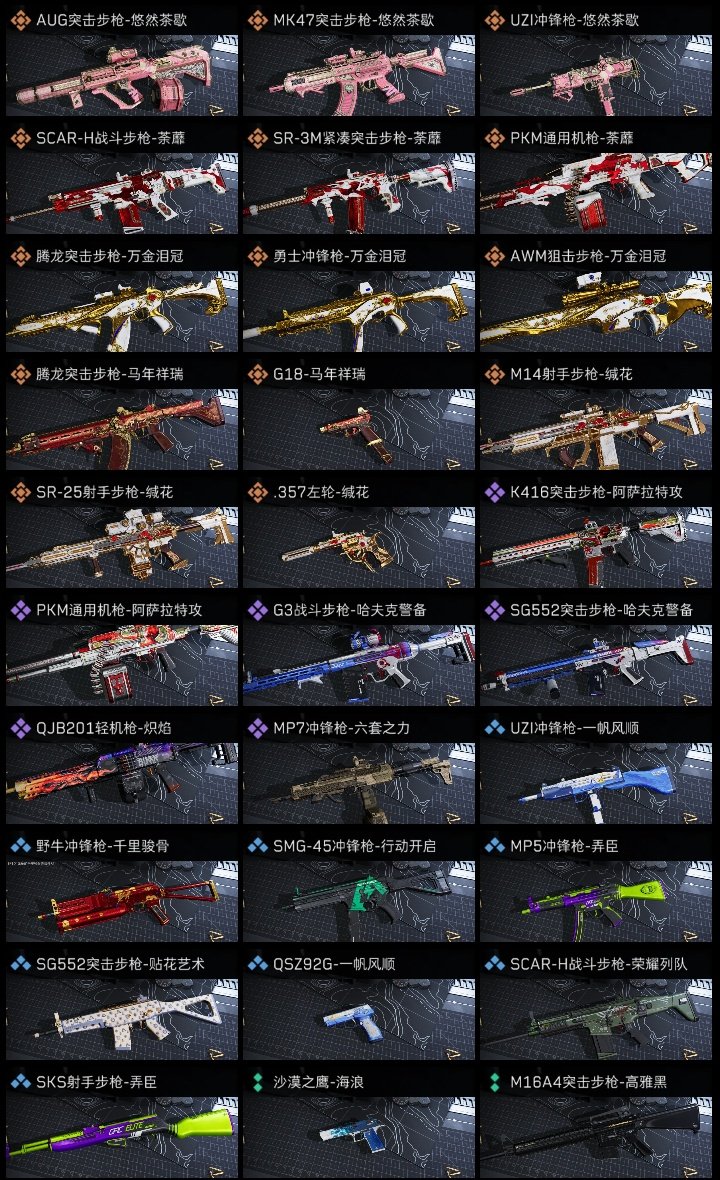The image size is (720, 1180).
Task: Select the G18-马年祥瑞 pistol thumbnail
Action: (x=359, y=430)
